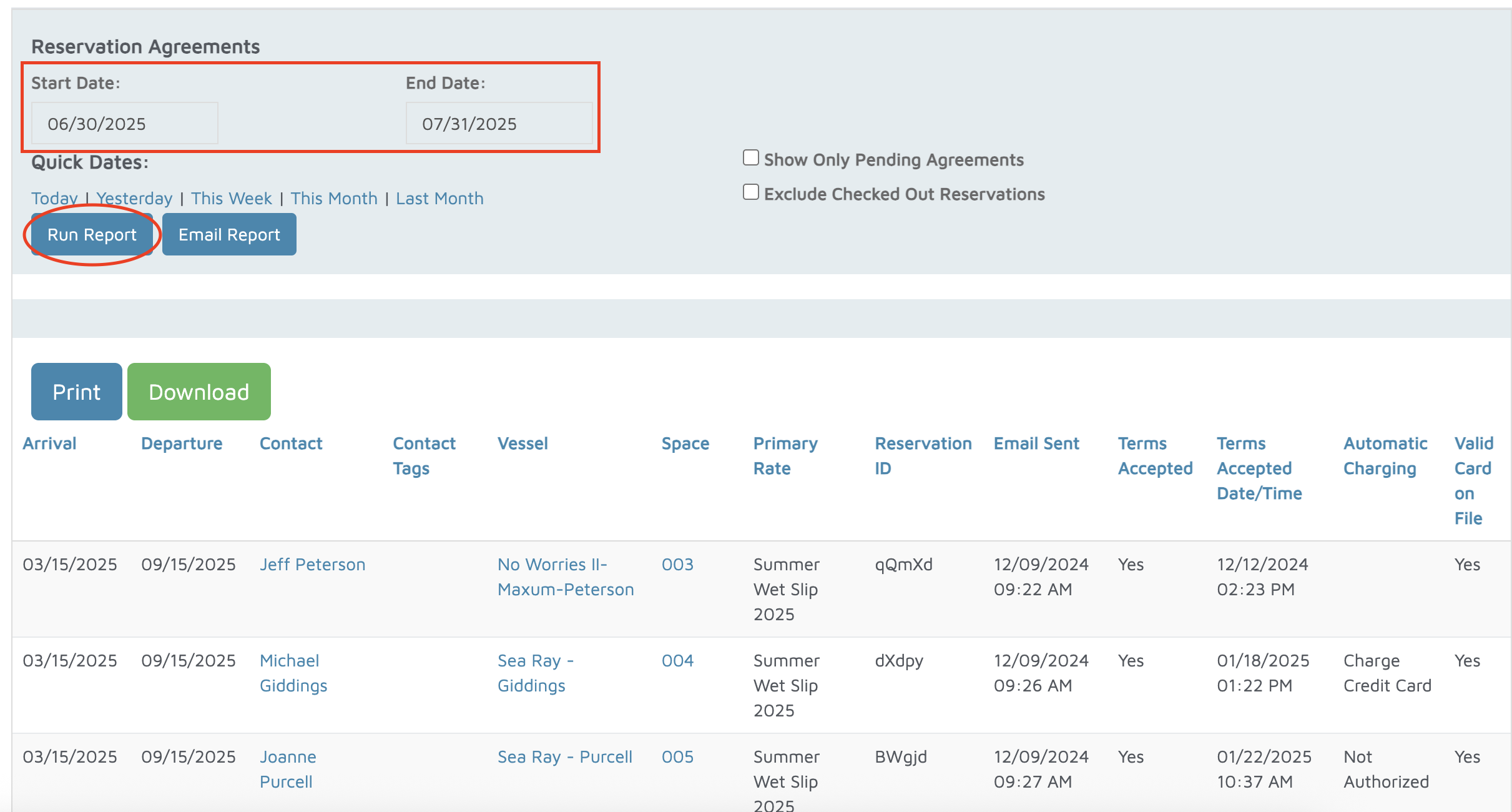Screen dimensions: 1512x812
Task: Sort by Terms Accepted column header
Action: click(x=1154, y=456)
